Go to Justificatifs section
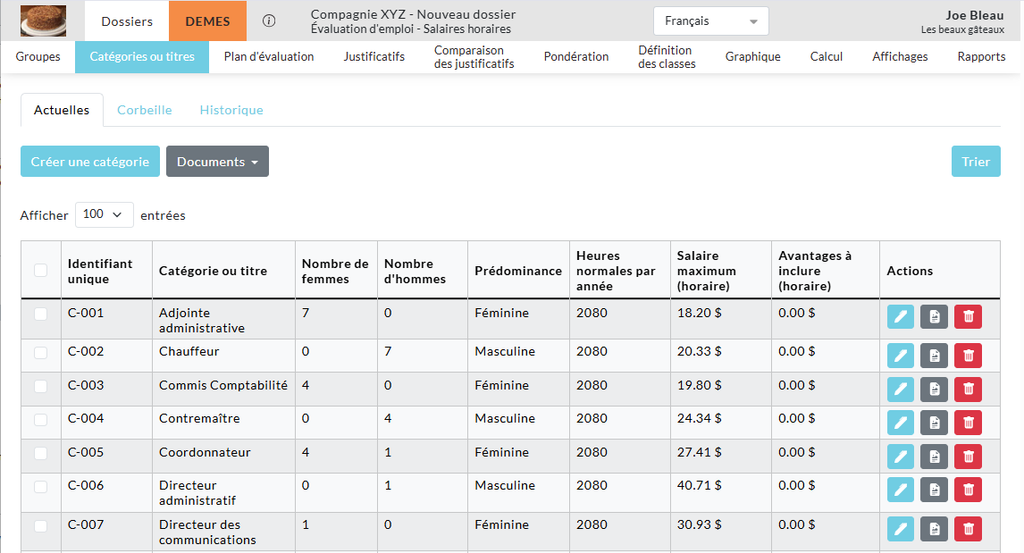Screen dimensions: 1024x553 click(x=374, y=57)
